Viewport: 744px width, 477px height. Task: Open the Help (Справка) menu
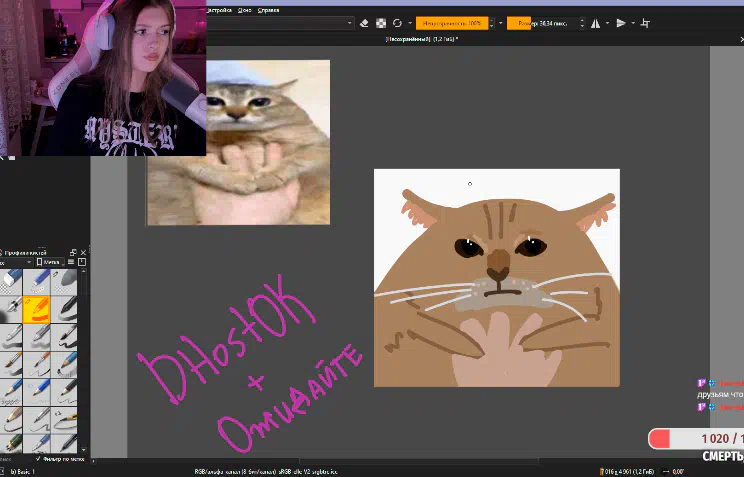tap(268, 9)
